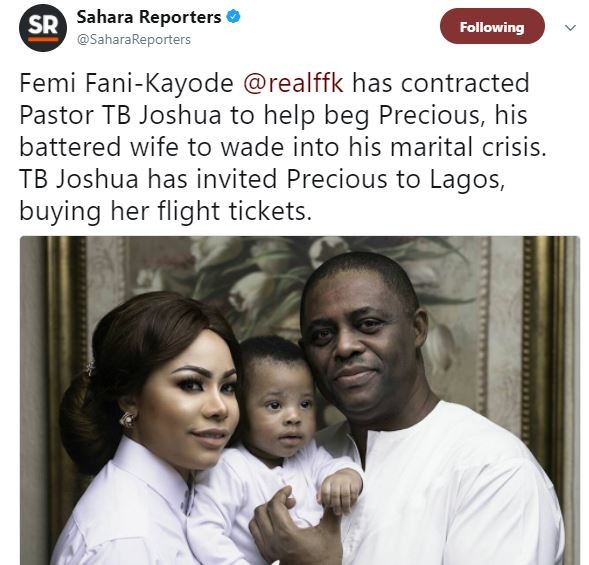Screen dimensions: 589x565
Task: Expand the tweet options chevron
Action: pos(570,27)
